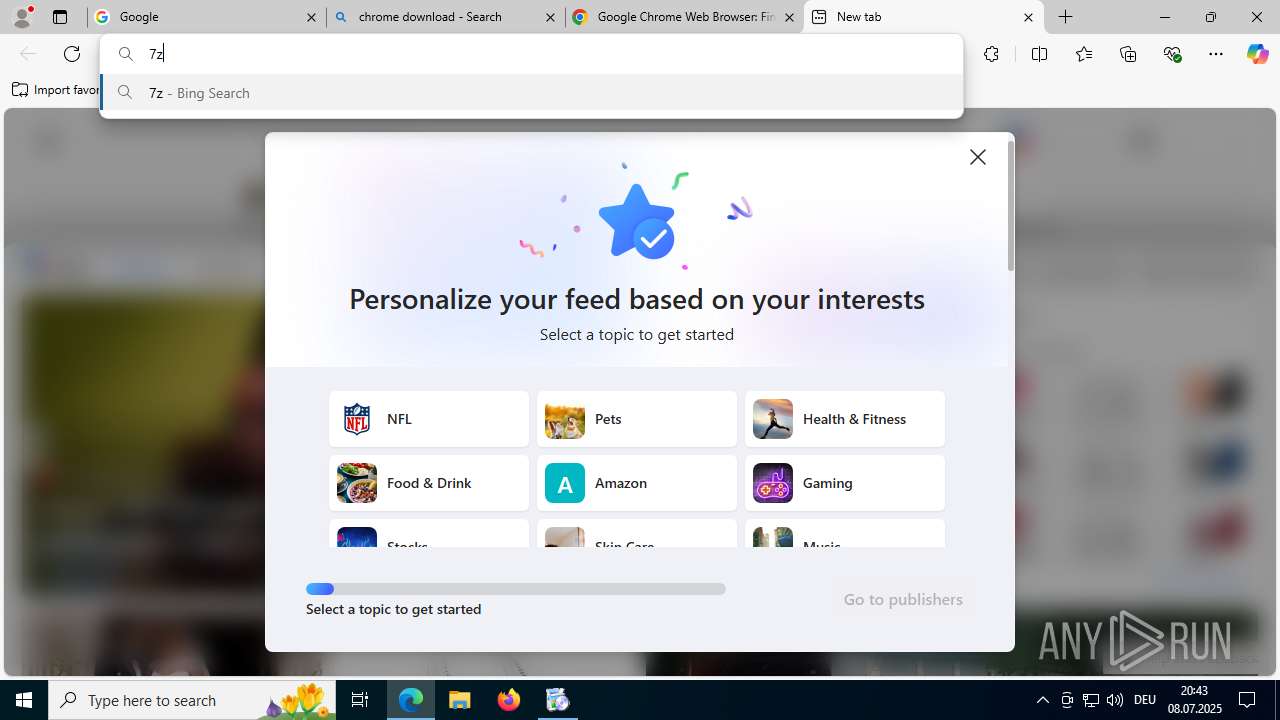The height and width of the screenshot is (720, 1280).
Task: Close the New tab tab
Action: pos(1028,17)
